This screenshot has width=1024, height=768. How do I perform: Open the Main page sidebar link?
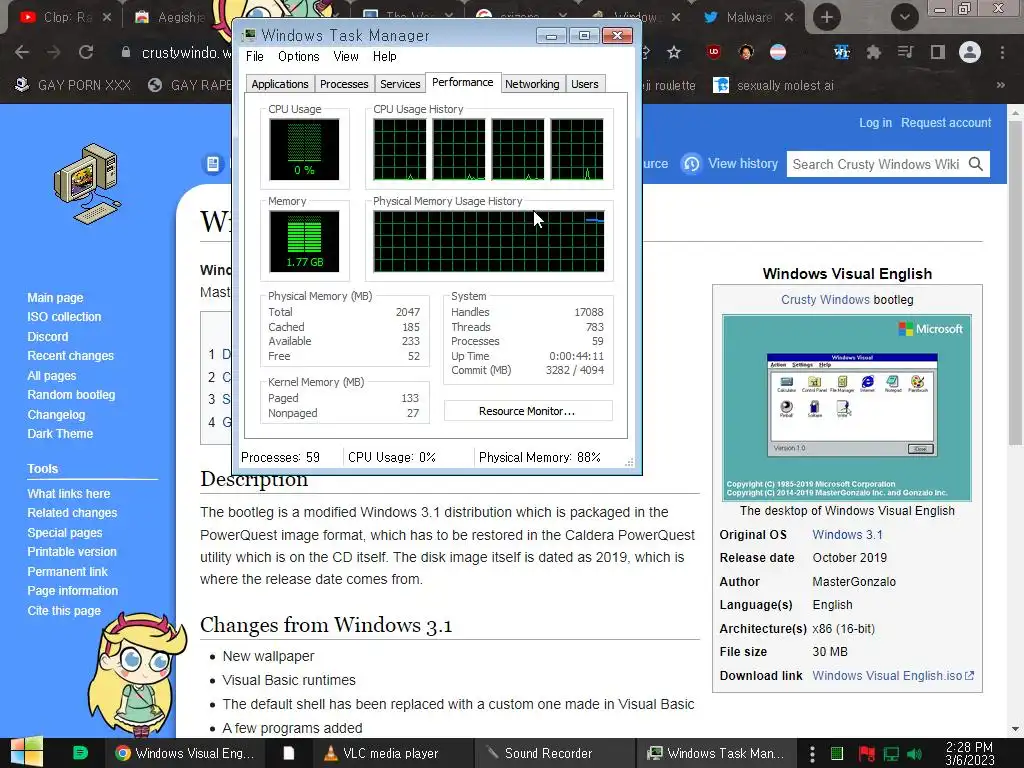click(56, 298)
